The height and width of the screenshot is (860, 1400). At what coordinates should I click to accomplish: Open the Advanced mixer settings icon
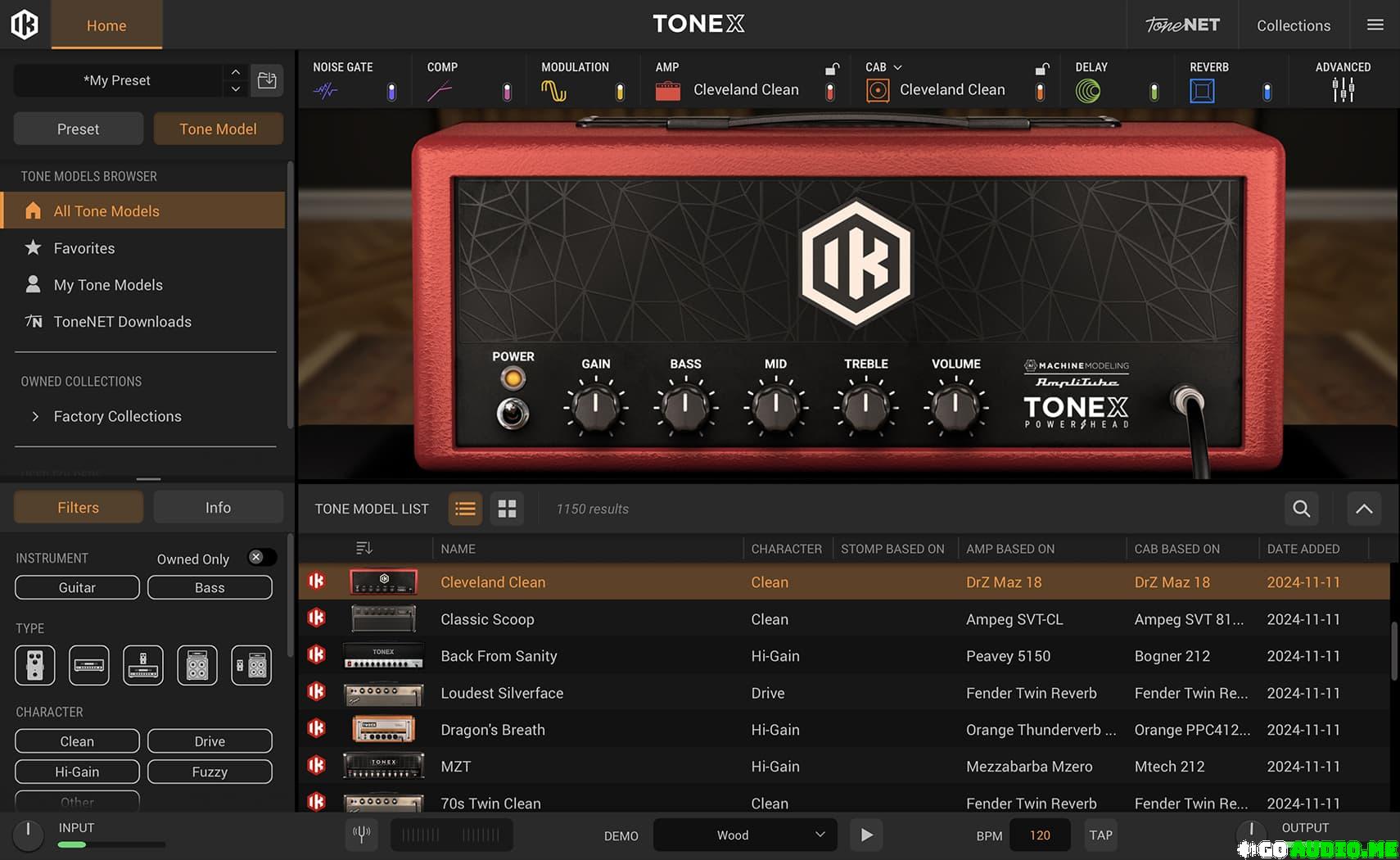click(x=1342, y=90)
